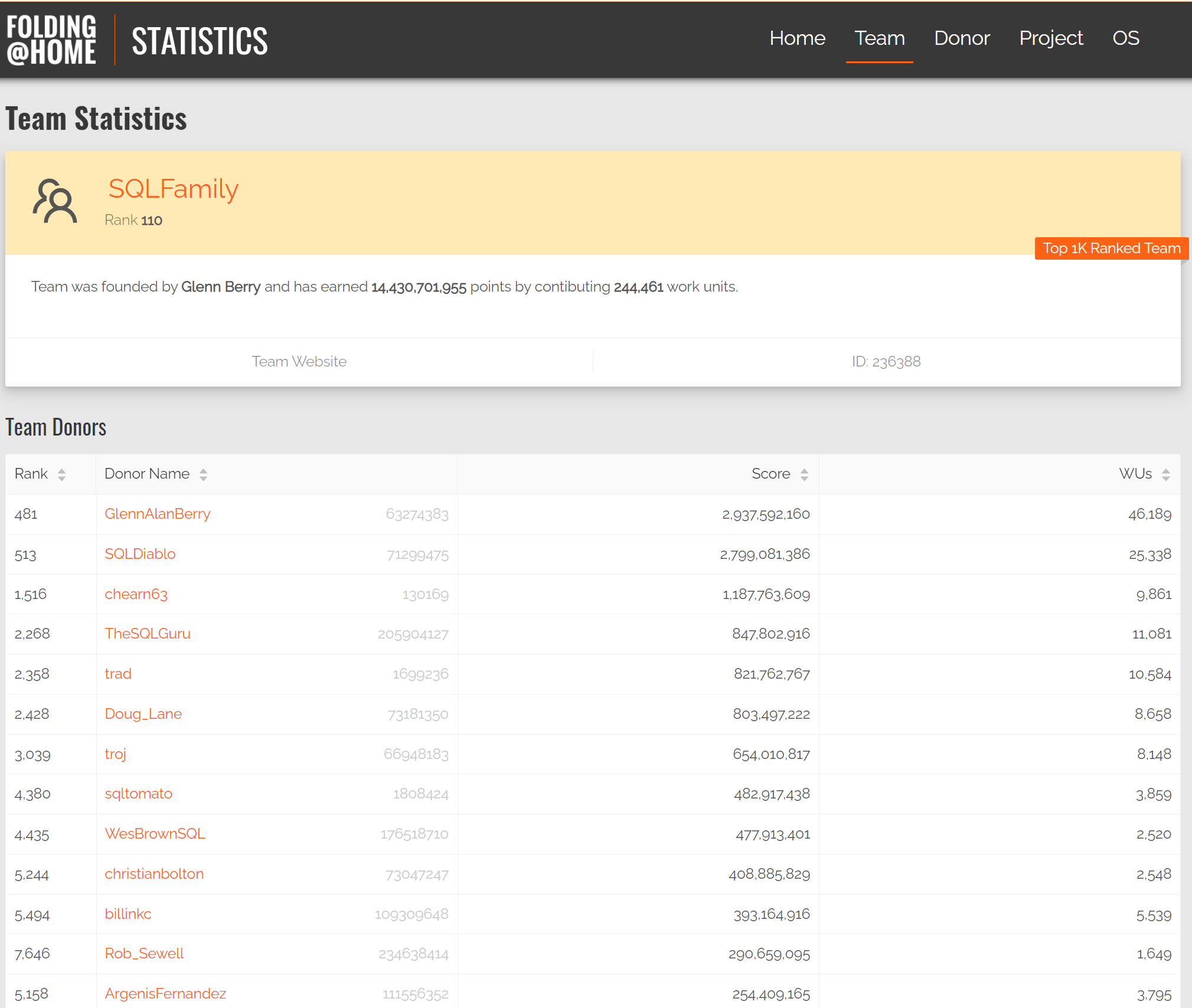Go to the Project statistics page
The width and height of the screenshot is (1192, 1008).
(x=1051, y=38)
